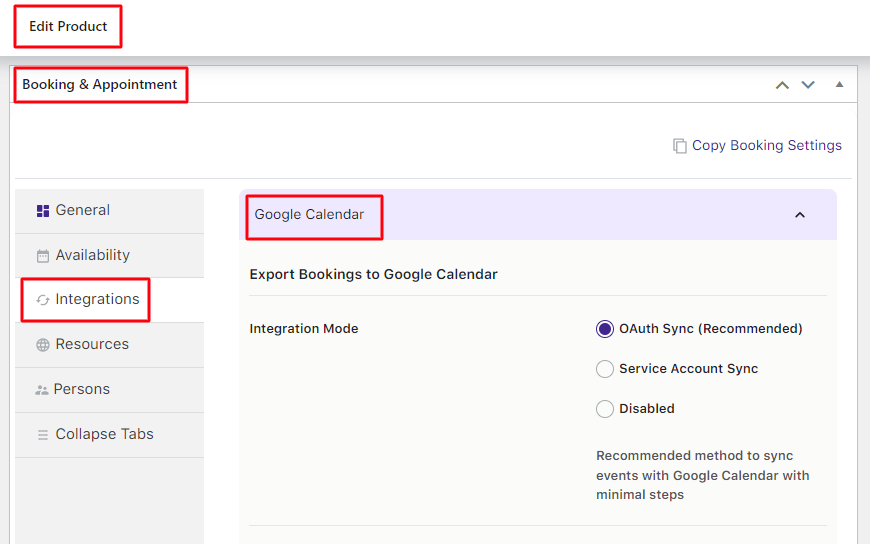This screenshot has width=870, height=544.
Task: Click the copy icon beside Copy Booking Settings
Action: [680, 145]
